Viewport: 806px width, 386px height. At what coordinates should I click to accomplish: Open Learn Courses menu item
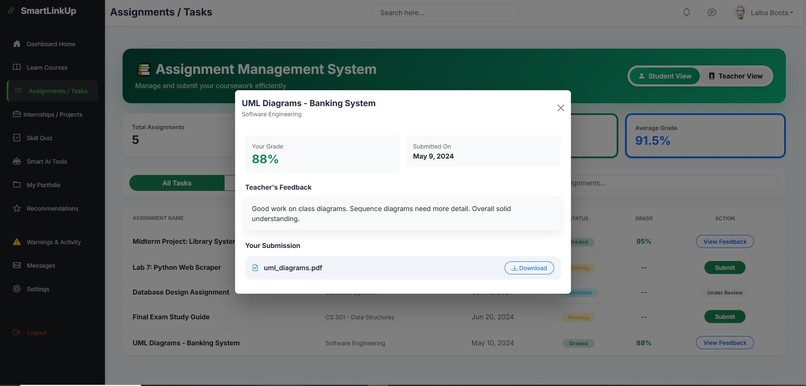pos(47,67)
